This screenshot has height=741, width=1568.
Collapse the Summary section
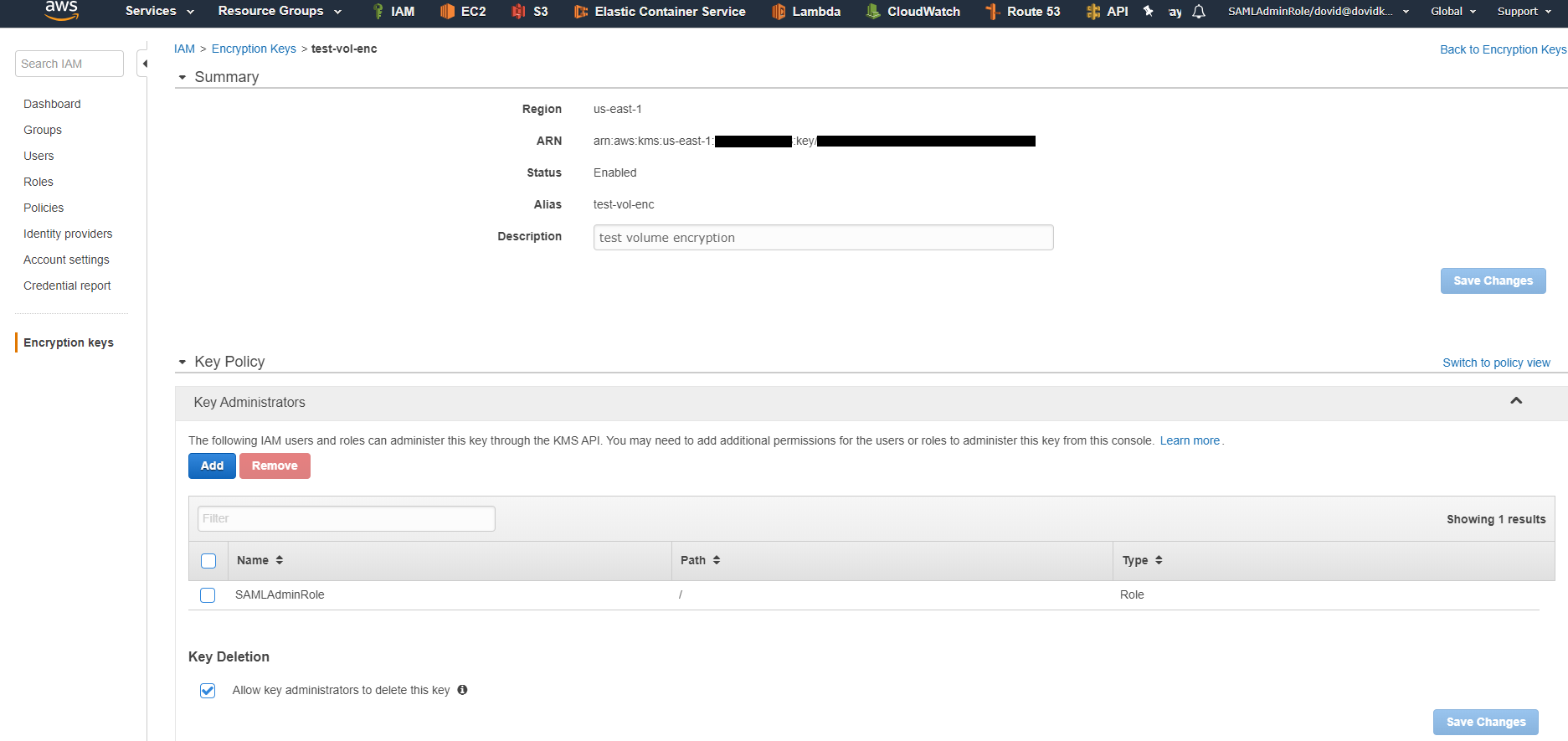183,77
